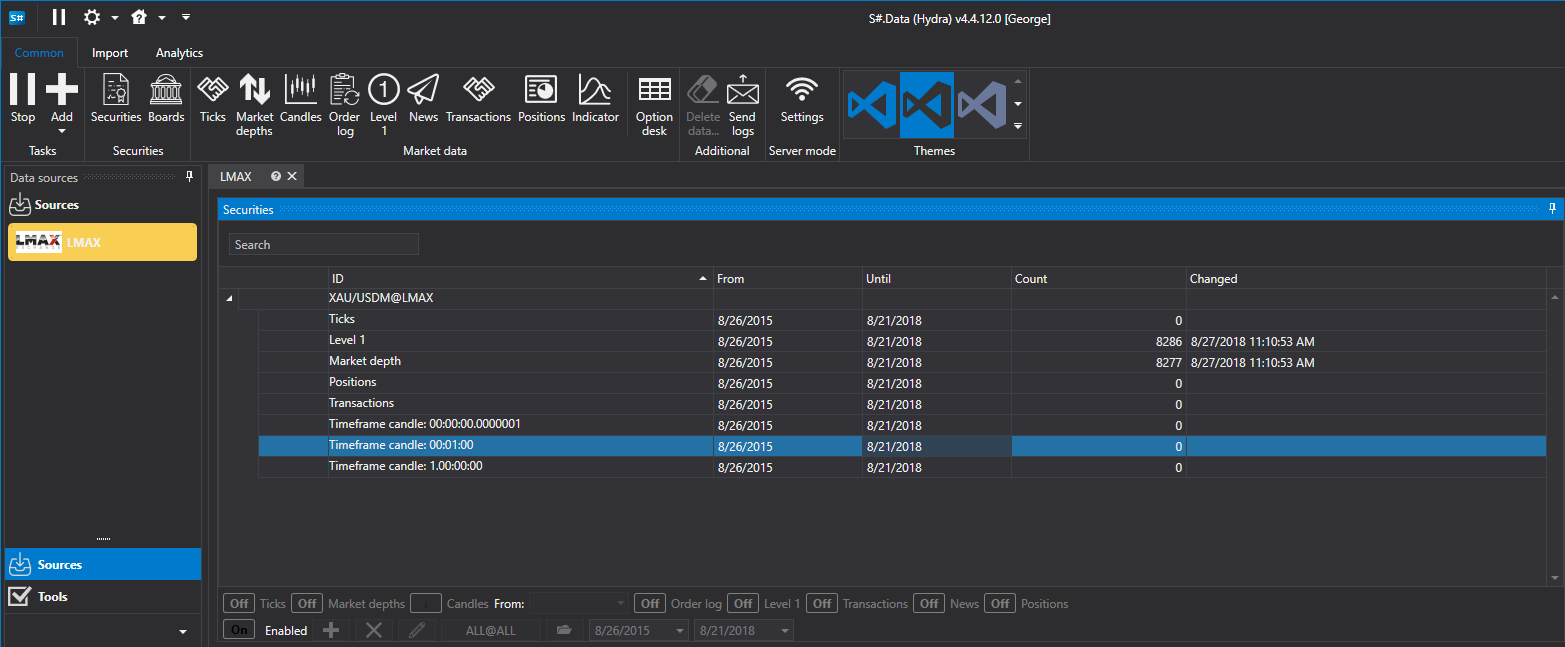Viewport: 1565px width, 647px height.
Task: Open the Indicator icon
Action: [595, 90]
